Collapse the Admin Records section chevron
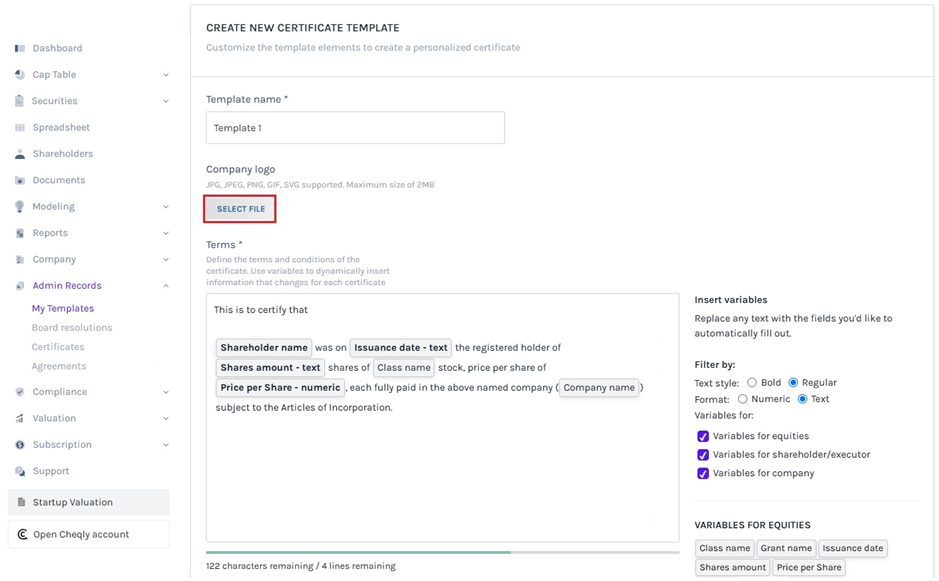 166,286
